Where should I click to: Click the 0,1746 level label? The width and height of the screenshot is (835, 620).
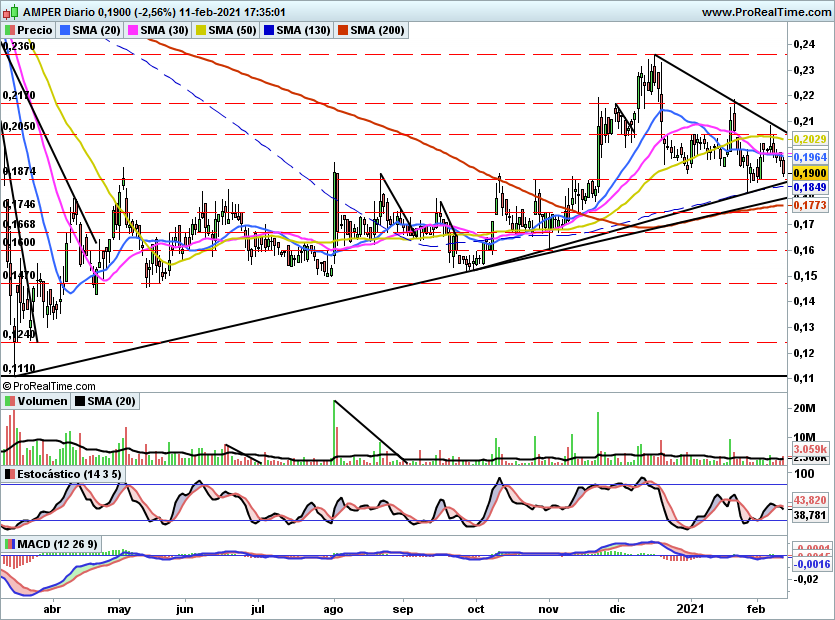19,204
